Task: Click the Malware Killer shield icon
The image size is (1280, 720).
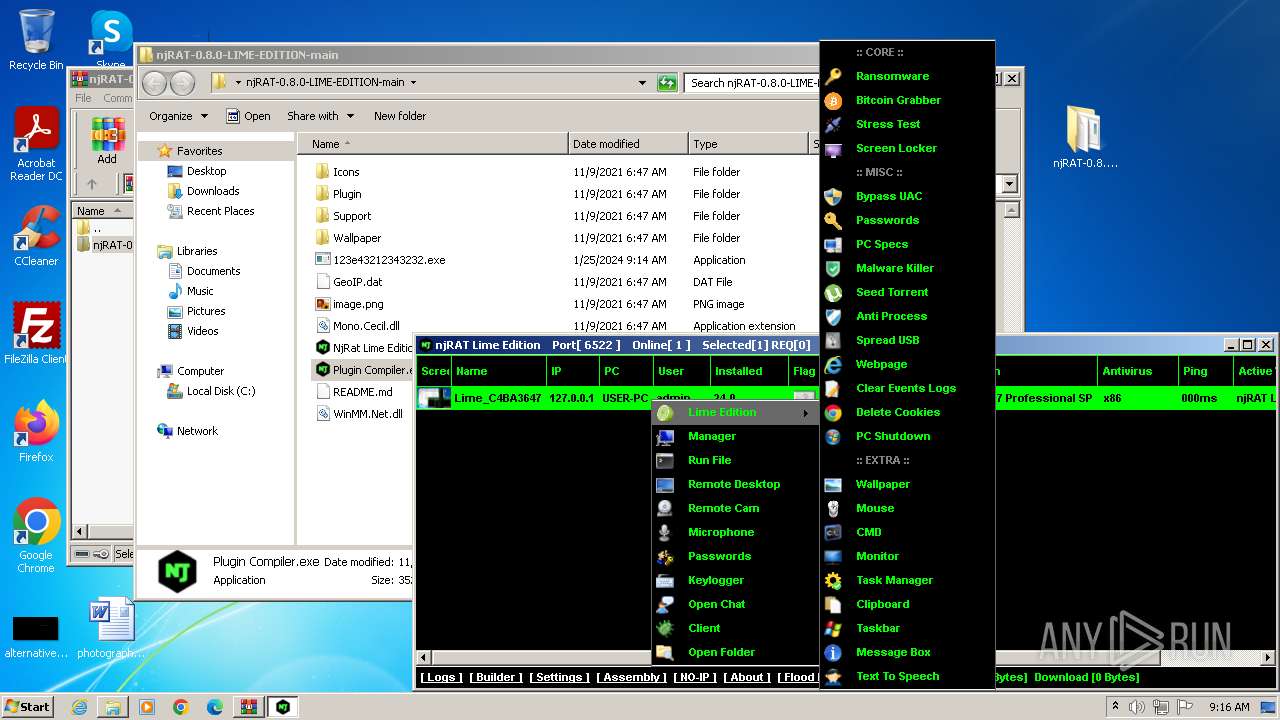Action: click(x=833, y=268)
